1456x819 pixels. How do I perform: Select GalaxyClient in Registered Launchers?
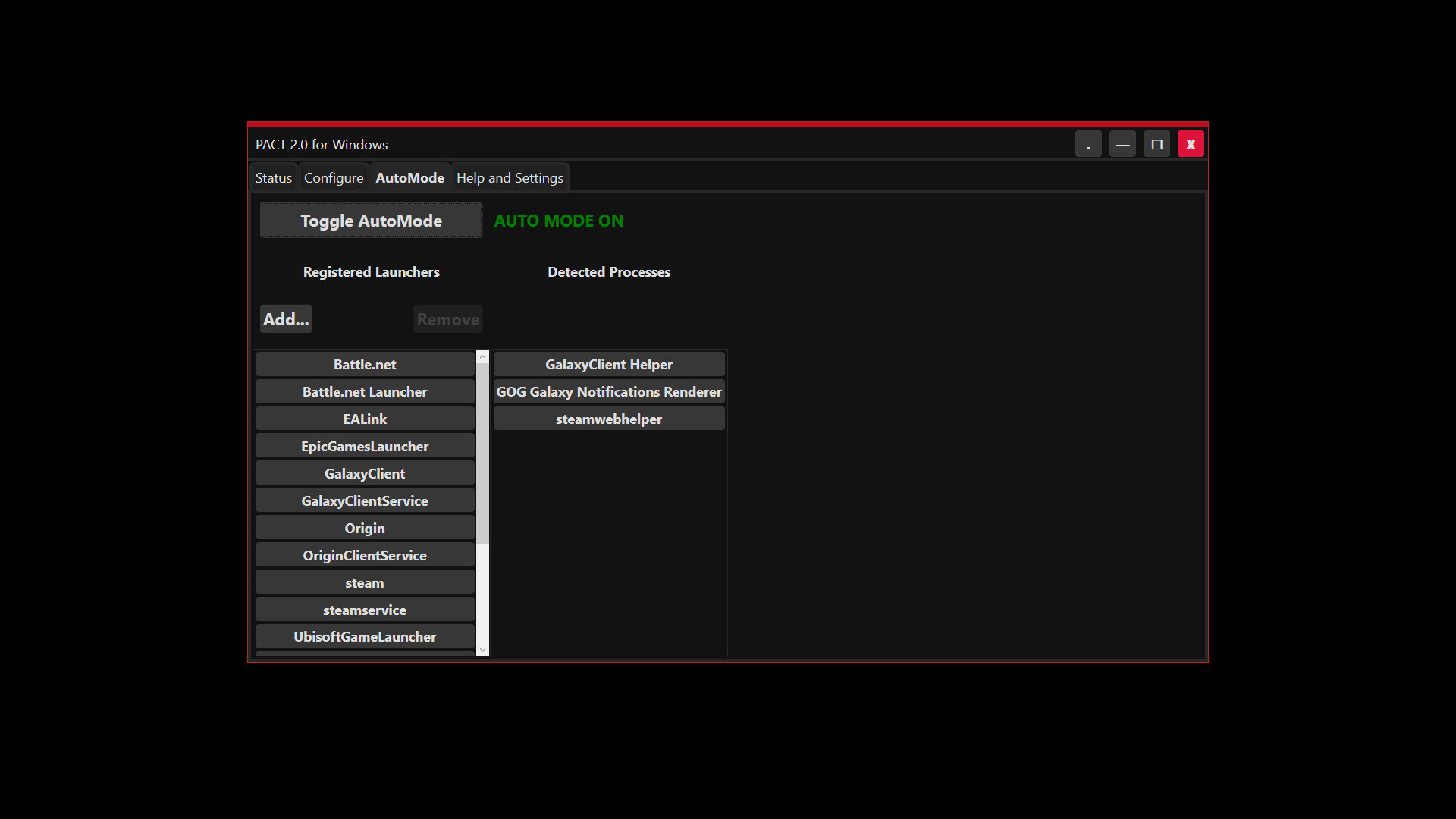pyautogui.click(x=365, y=472)
